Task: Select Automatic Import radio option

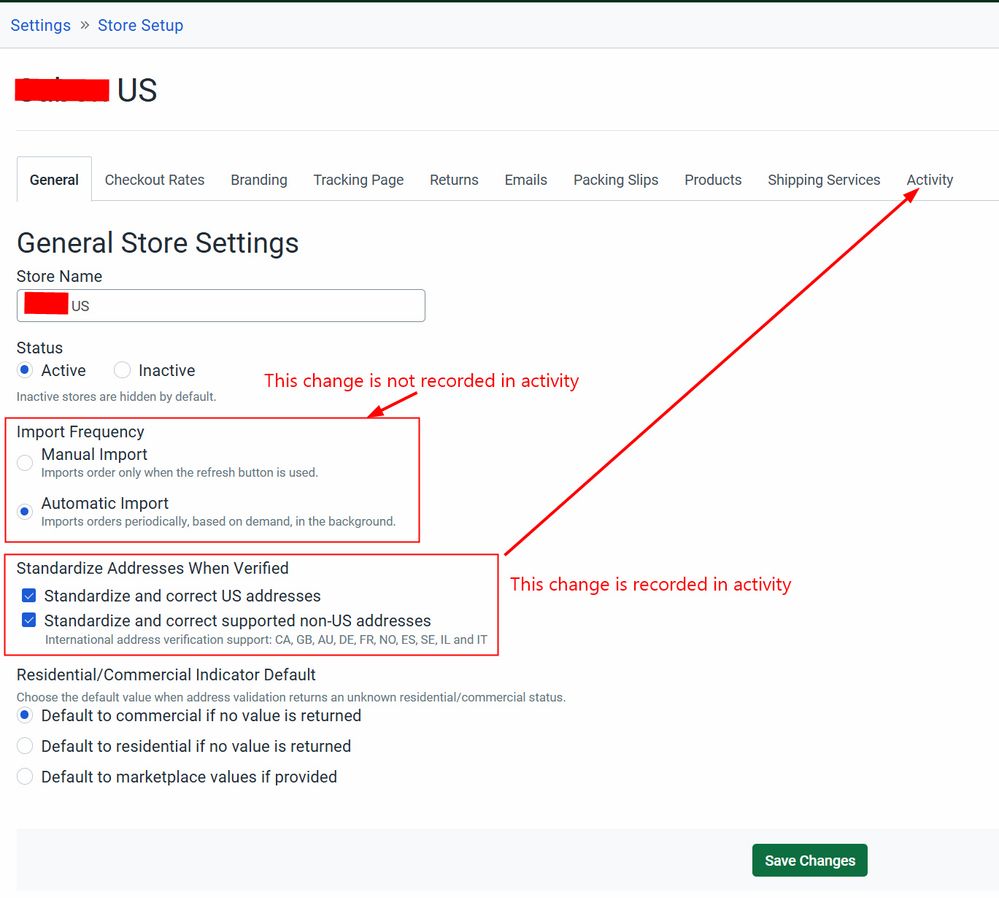Action: tap(25, 511)
